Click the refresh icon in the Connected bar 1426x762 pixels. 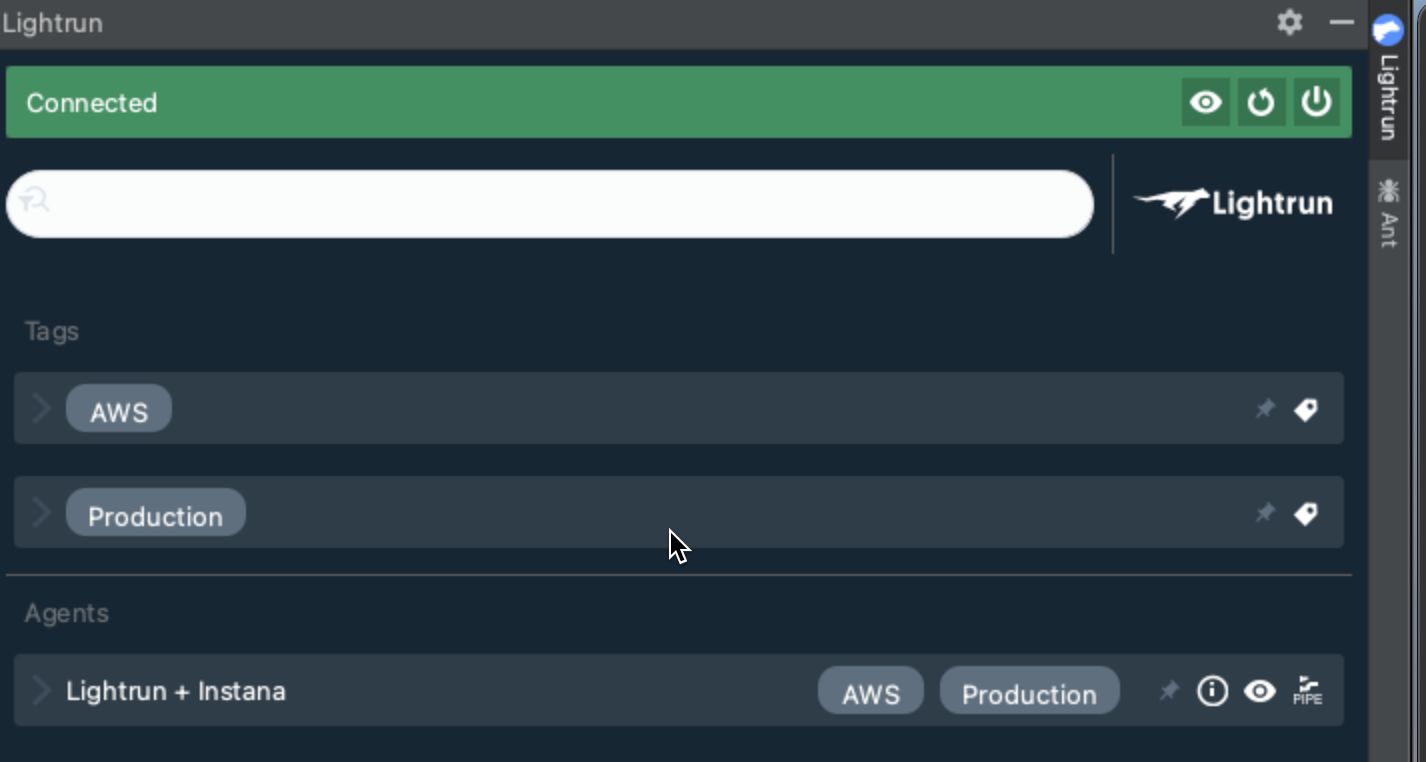(1261, 102)
